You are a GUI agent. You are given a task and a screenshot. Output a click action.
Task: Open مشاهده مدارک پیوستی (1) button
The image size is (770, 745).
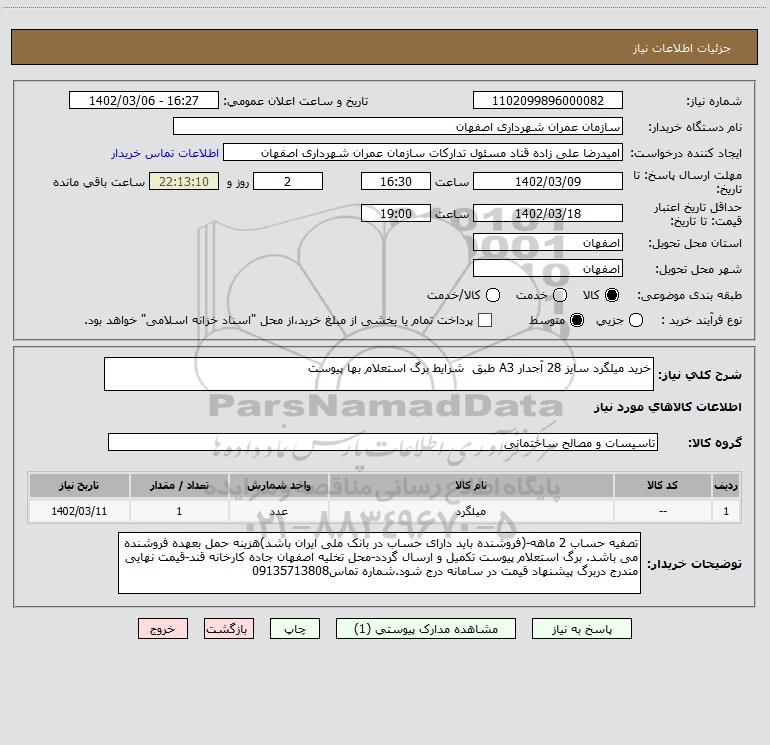point(426,629)
